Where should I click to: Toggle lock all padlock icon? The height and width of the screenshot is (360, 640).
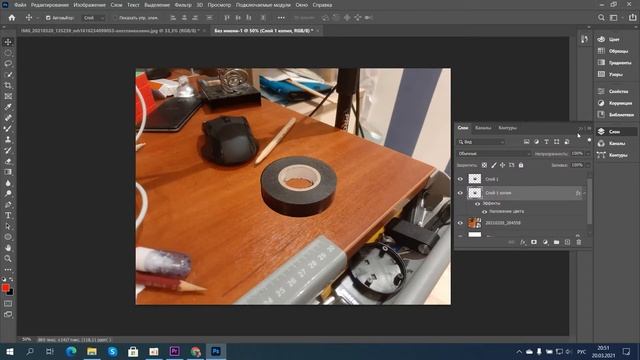coord(521,165)
